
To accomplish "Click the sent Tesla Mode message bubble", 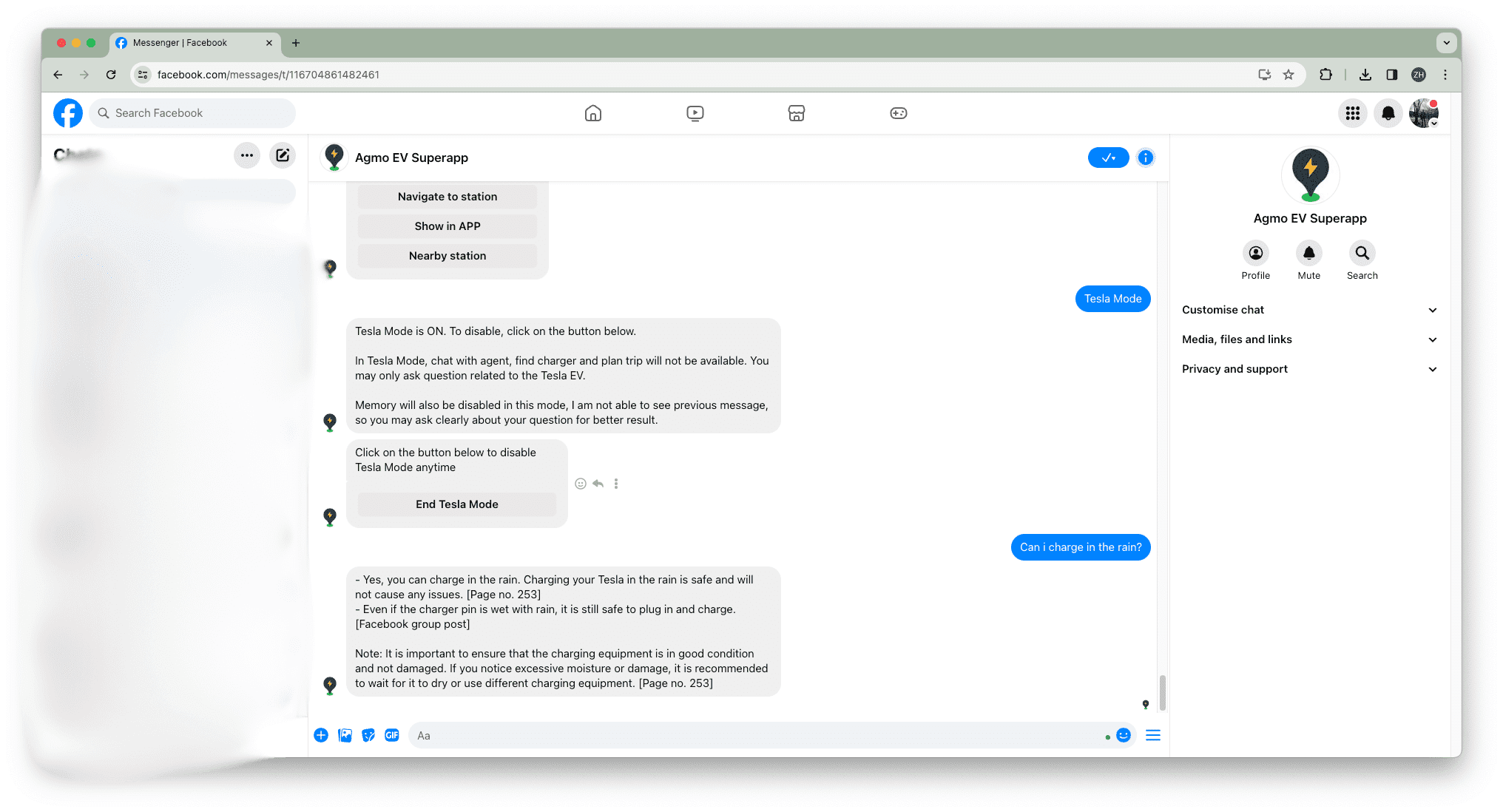I will (x=1112, y=299).
